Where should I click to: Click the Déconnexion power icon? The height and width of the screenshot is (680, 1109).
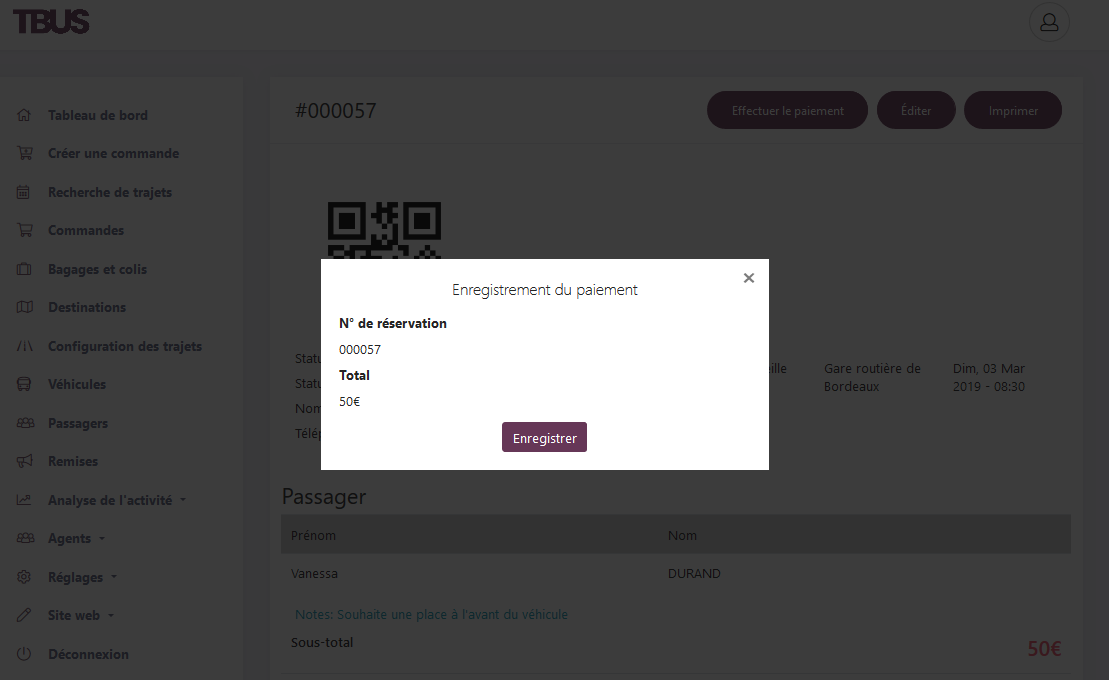[25, 654]
